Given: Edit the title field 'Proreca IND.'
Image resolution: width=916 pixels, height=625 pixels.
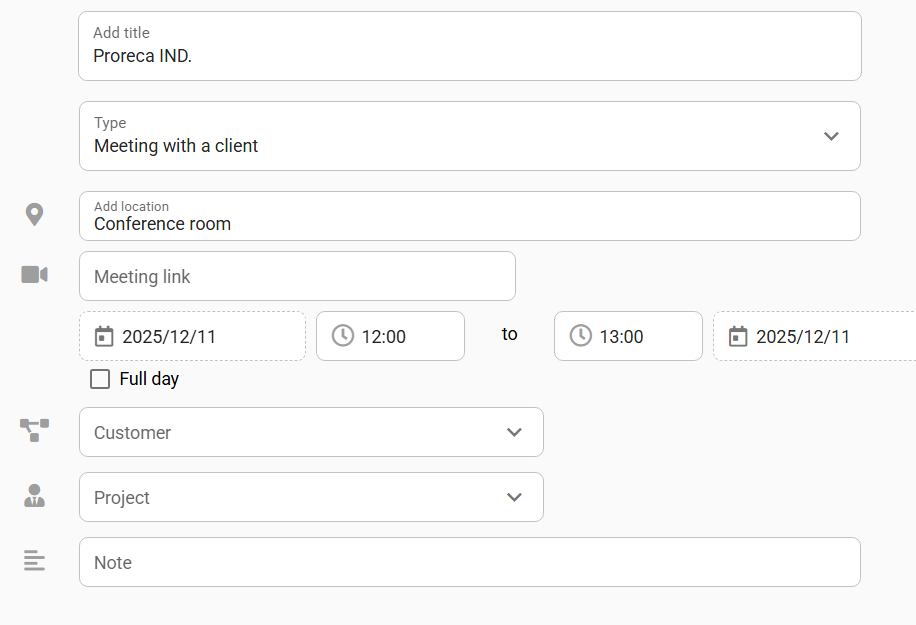Looking at the screenshot, I should [470, 56].
